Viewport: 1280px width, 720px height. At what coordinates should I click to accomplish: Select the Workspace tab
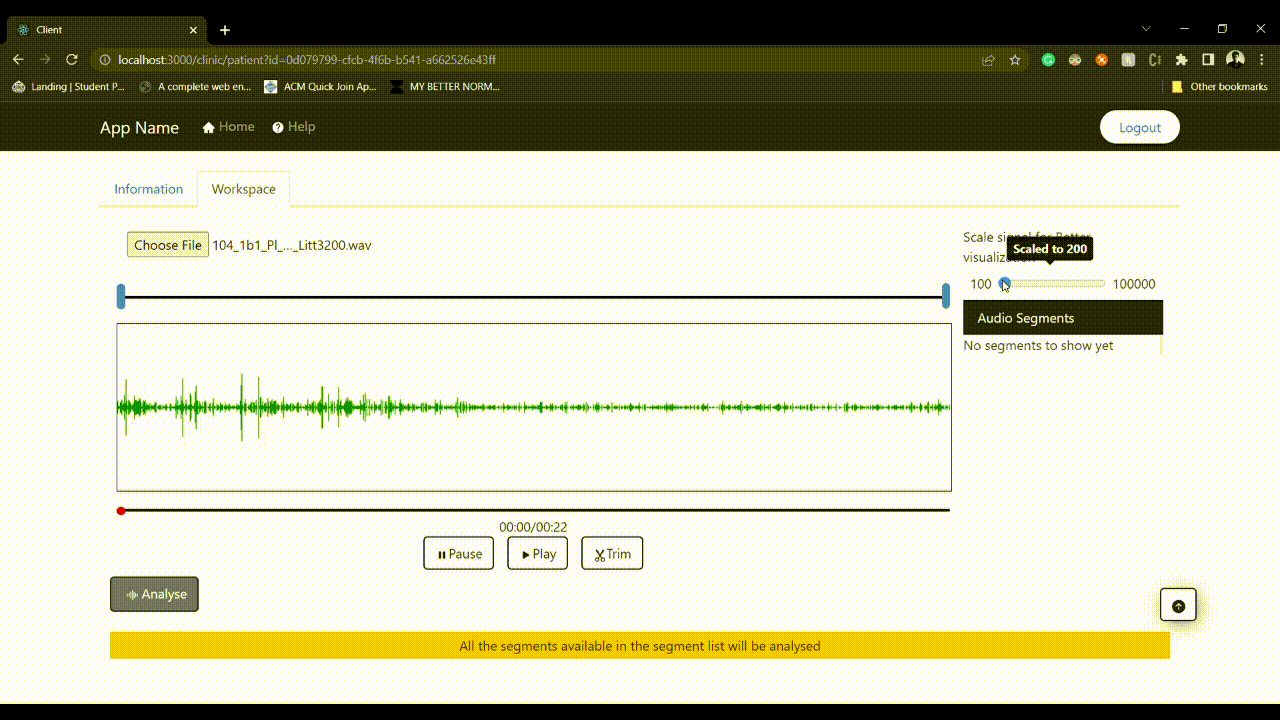coord(243,189)
